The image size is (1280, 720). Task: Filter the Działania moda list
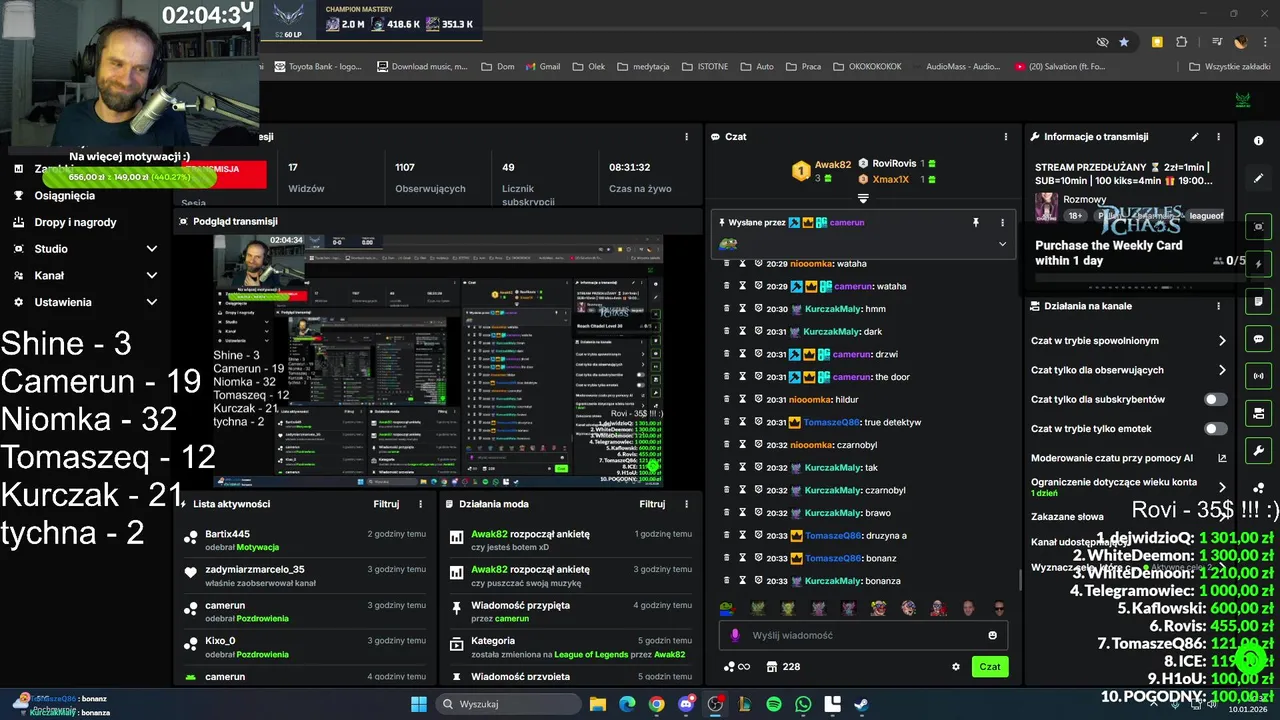click(x=652, y=504)
